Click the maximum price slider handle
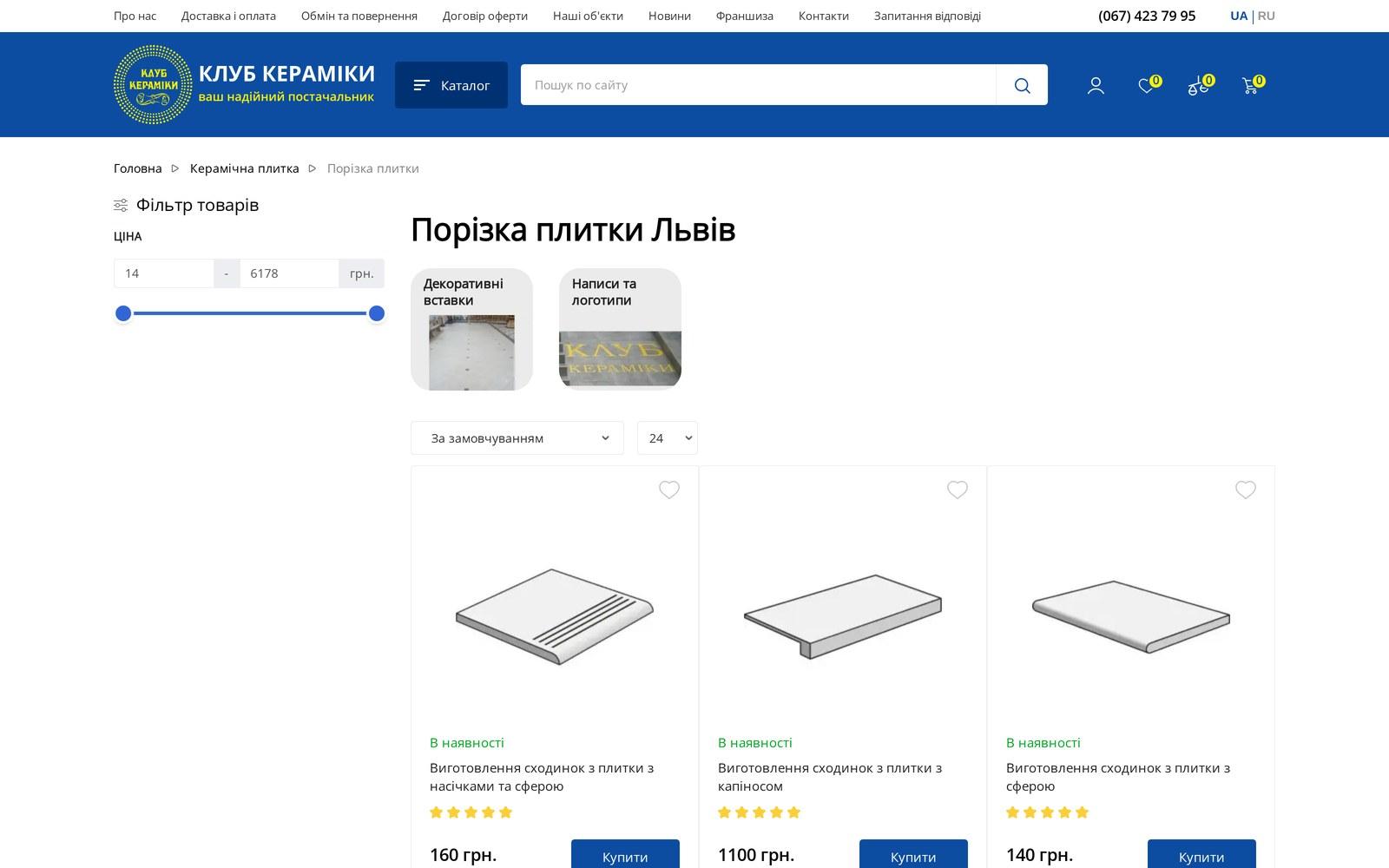The width and height of the screenshot is (1389, 868). click(377, 313)
